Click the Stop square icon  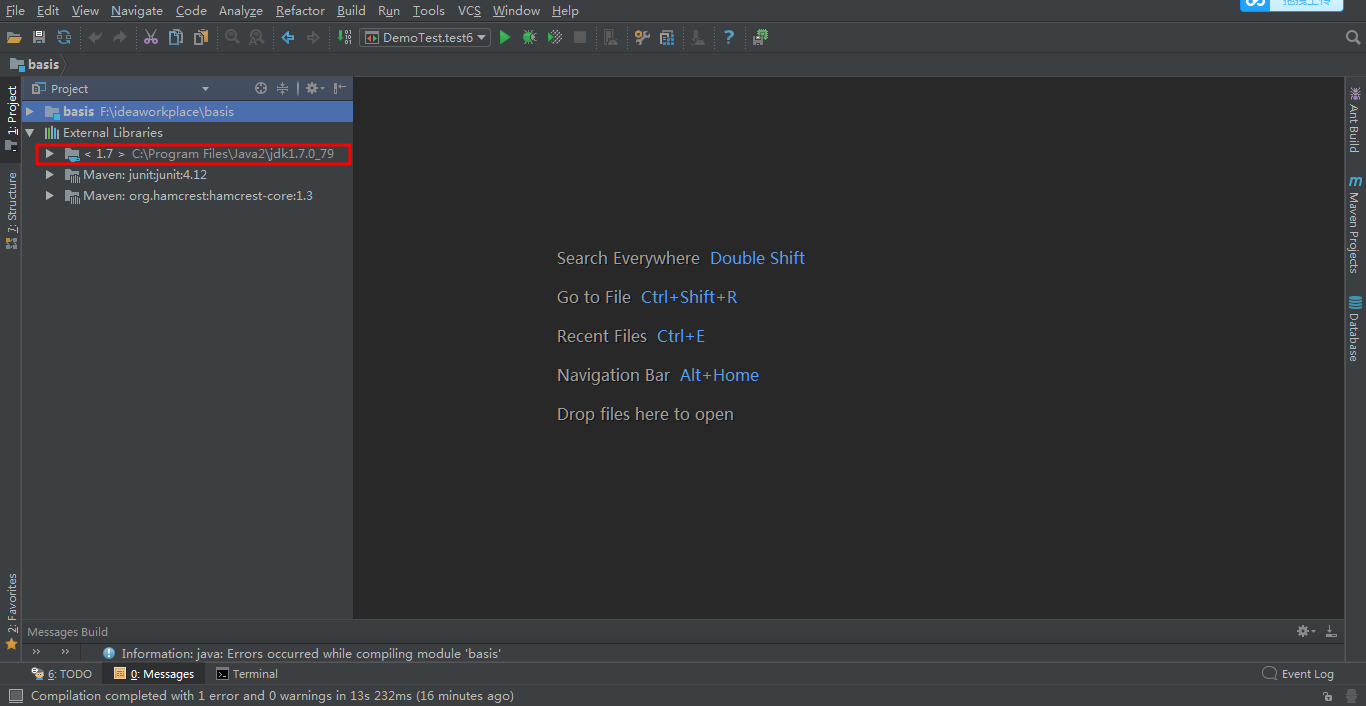tap(580, 37)
